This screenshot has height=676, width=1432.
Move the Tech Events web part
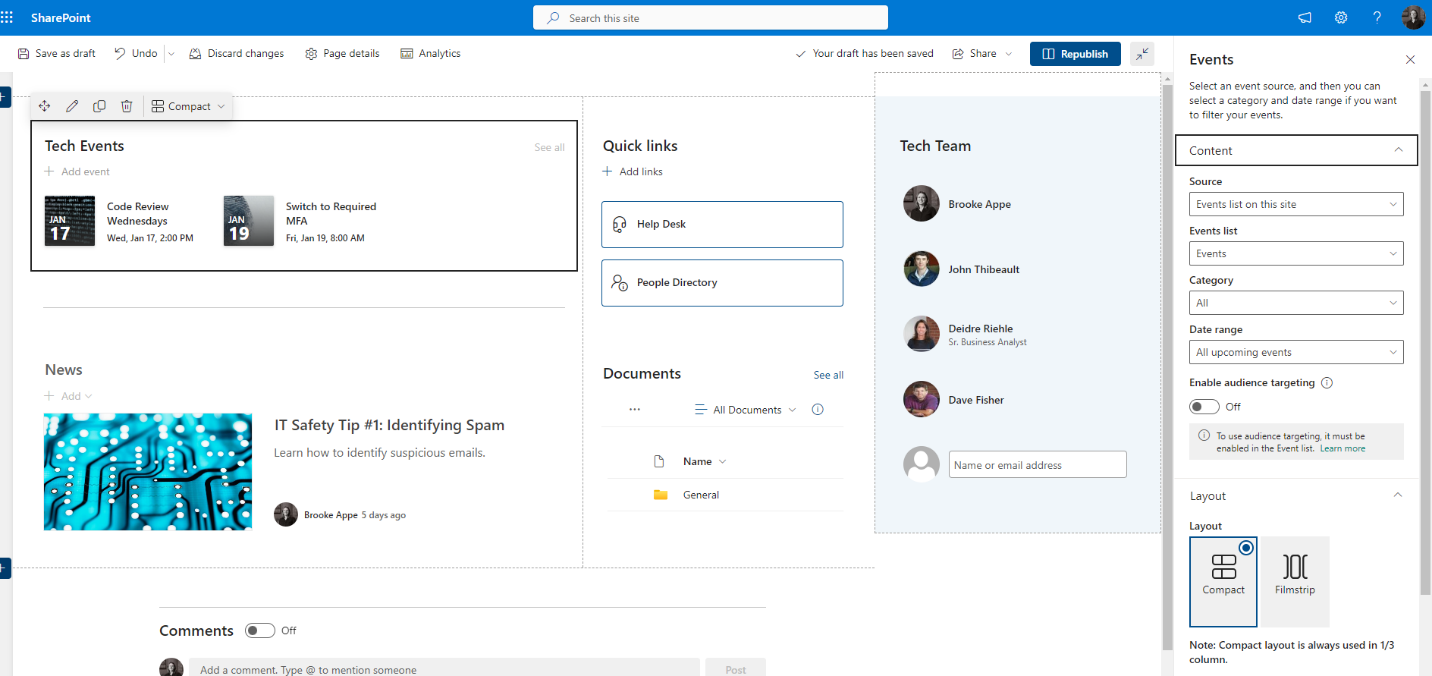click(x=44, y=105)
